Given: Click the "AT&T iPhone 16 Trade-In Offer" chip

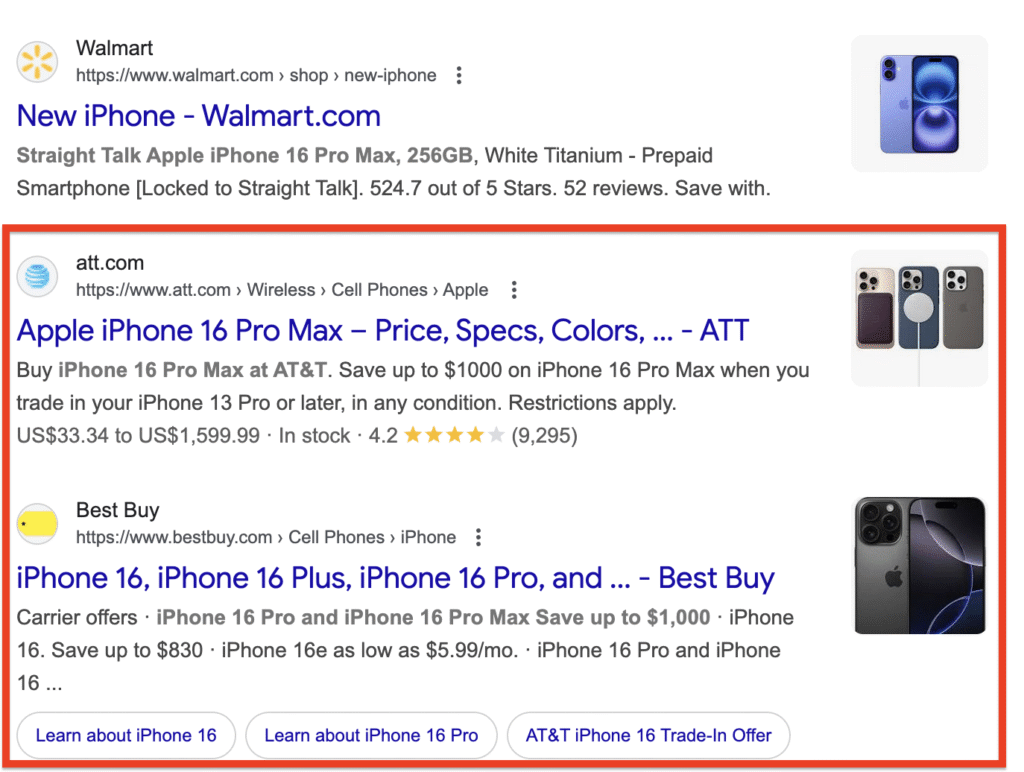Looking at the screenshot, I should tap(648, 735).
